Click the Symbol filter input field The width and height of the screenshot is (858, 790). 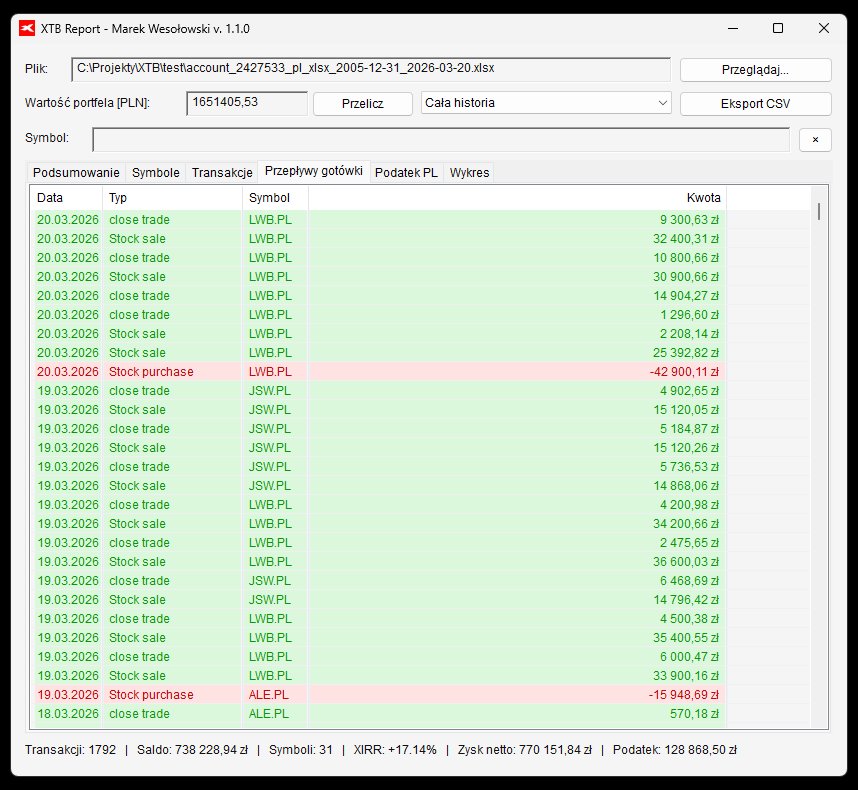coord(441,140)
